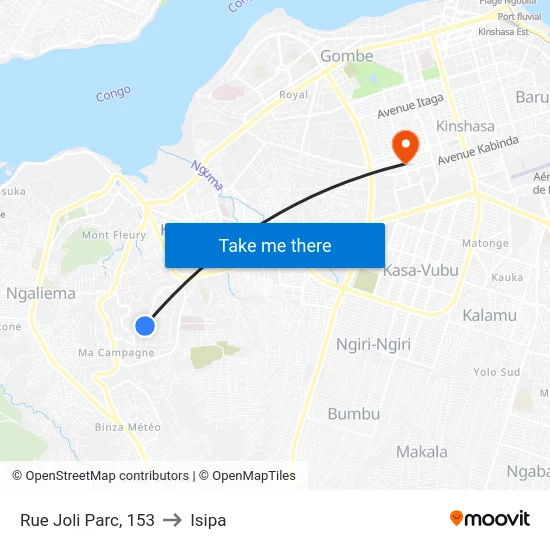550x550 pixels.
Task: Click the Take me there button
Action: click(x=275, y=246)
